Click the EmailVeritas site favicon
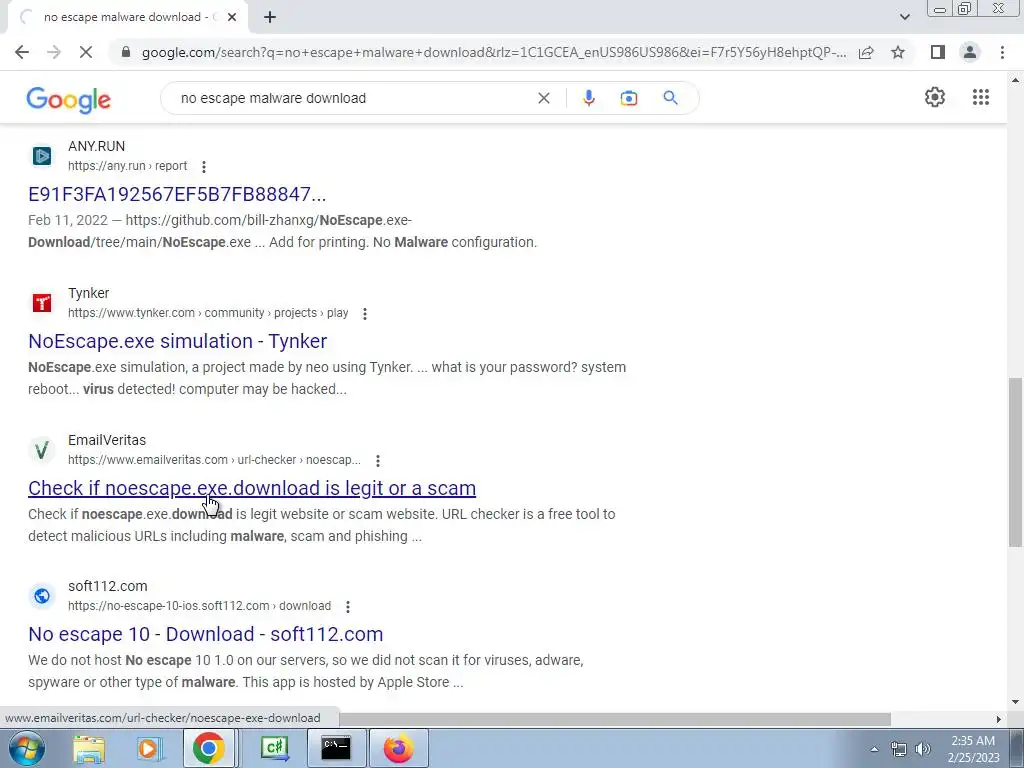 tap(42, 449)
